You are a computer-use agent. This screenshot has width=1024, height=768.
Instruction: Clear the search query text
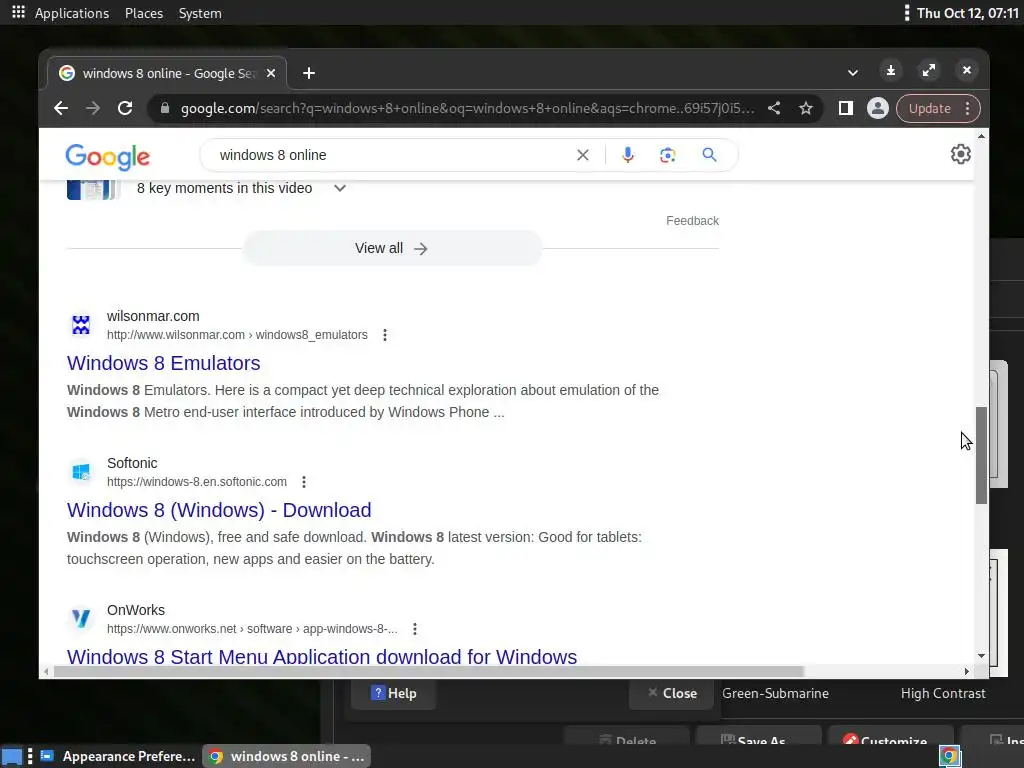tap(583, 155)
